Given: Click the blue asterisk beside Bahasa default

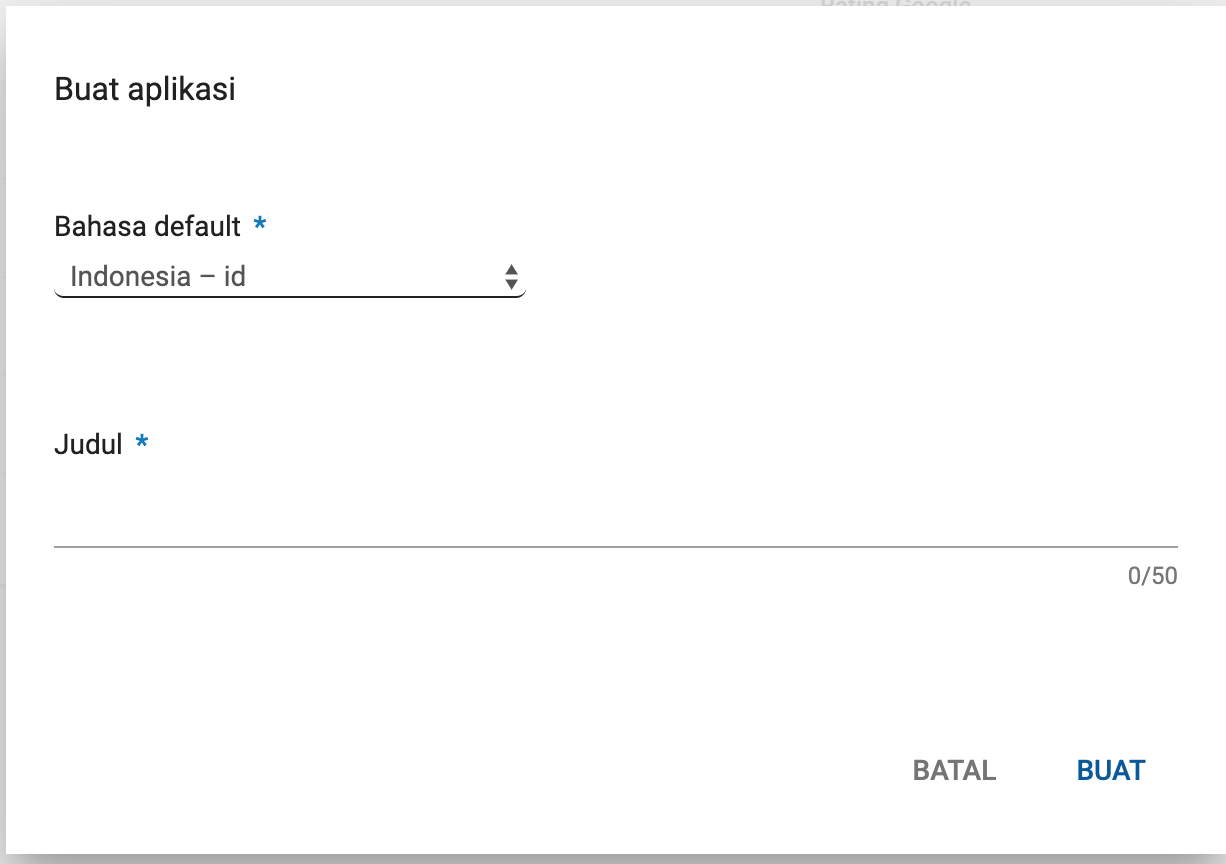Looking at the screenshot, I should coord(260,226).
